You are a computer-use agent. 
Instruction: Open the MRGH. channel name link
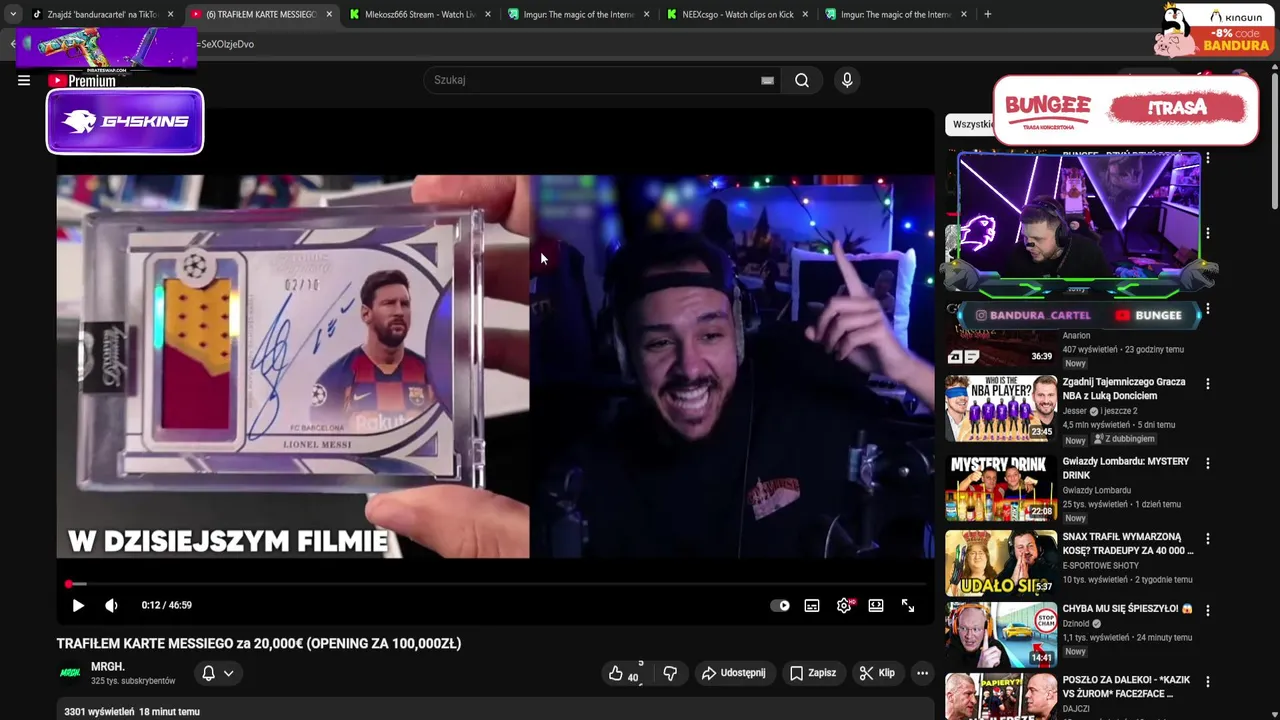108,667
